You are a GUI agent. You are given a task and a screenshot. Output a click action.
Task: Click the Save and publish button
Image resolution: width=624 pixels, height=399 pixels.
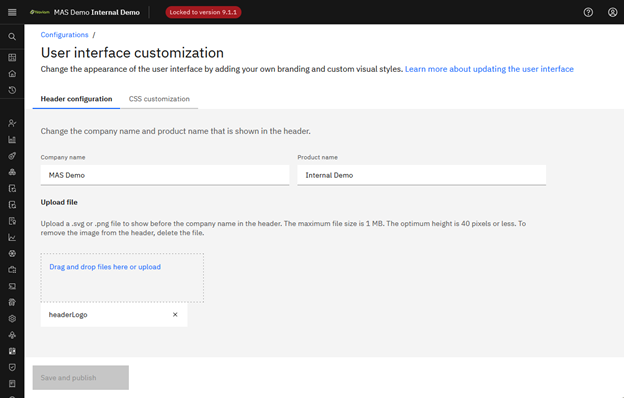pyautogui.click(x=81, y=378)
